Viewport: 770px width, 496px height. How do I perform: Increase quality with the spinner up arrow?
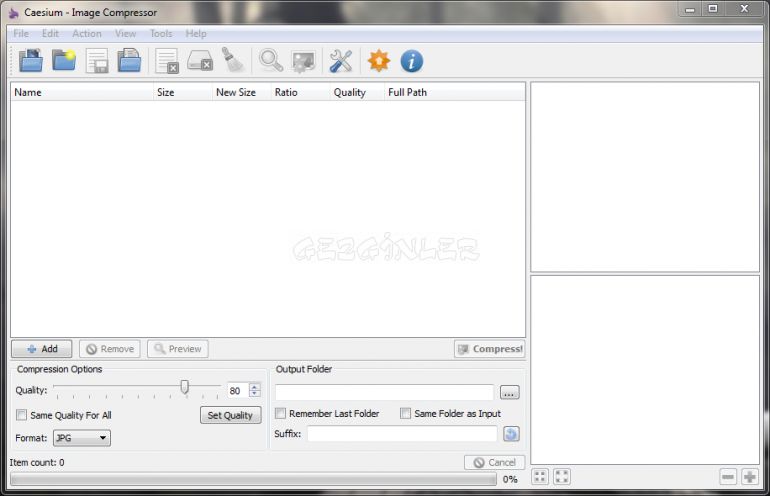click(254, 386)
